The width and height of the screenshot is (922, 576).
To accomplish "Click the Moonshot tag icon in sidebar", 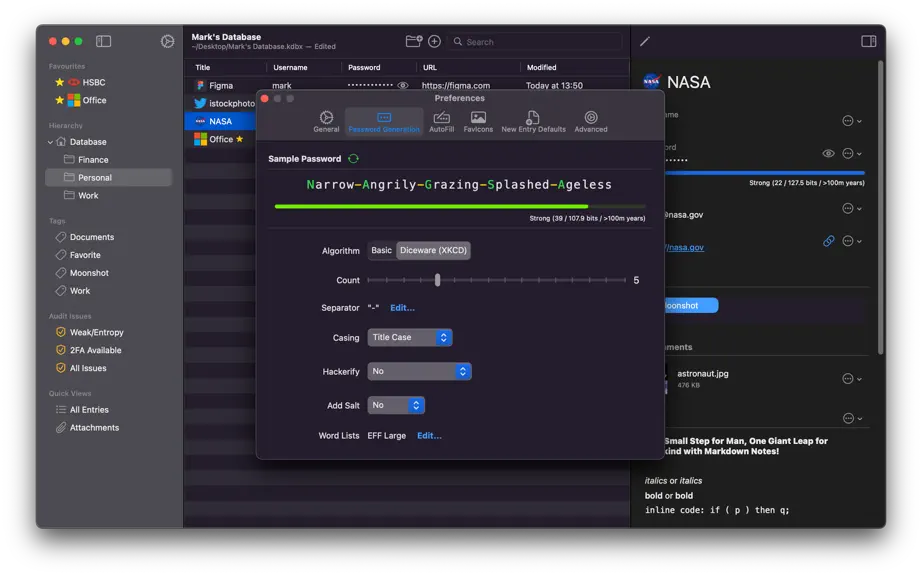I will point(61,273).
